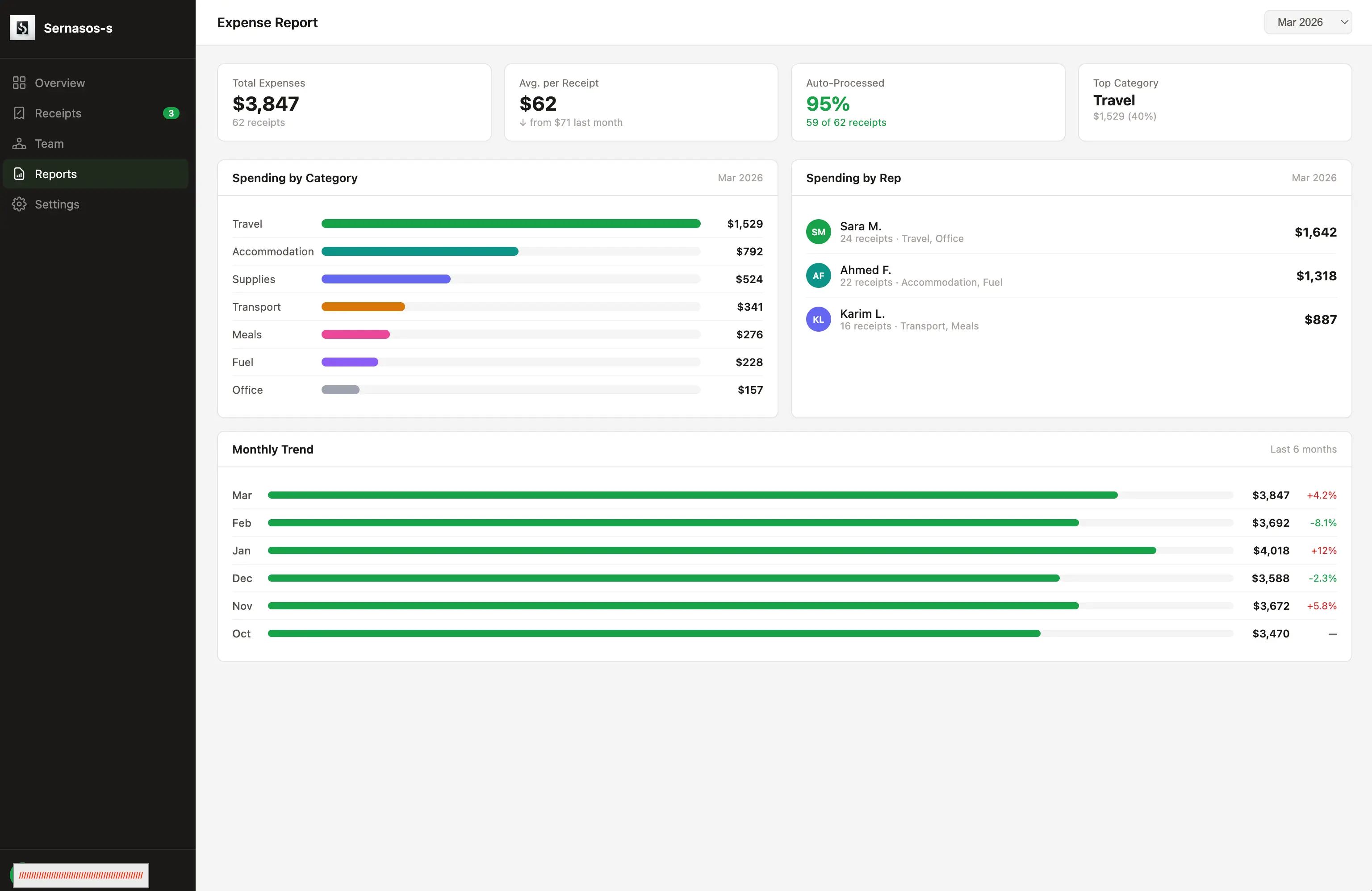The width and height of the screenshot is (1372, 891).
Task: Click the SM avatar for Sara M.
Action: (x=818, y=232)
